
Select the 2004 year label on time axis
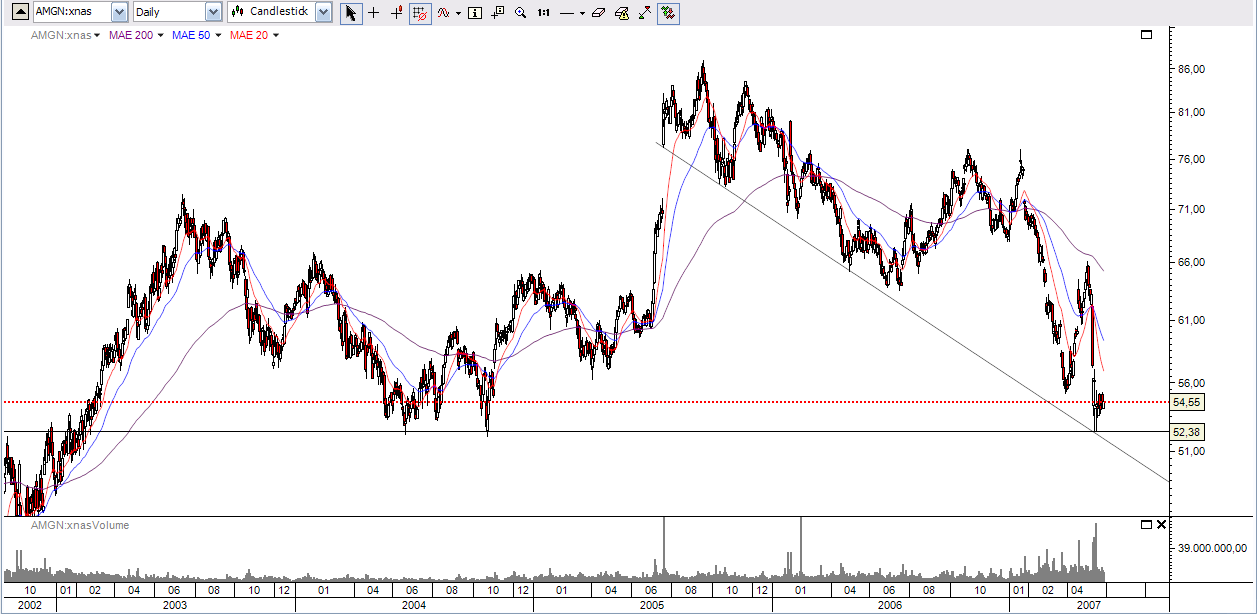coord(413,605)
